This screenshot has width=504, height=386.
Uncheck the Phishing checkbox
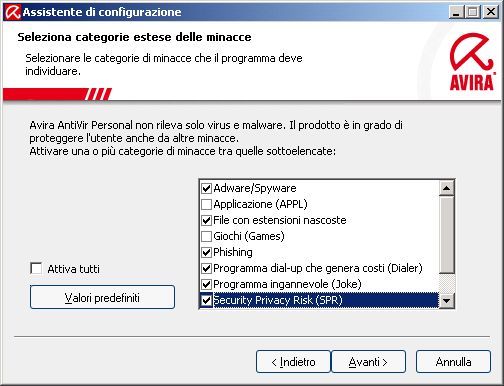pyautogui.click(x=206, y=252)
